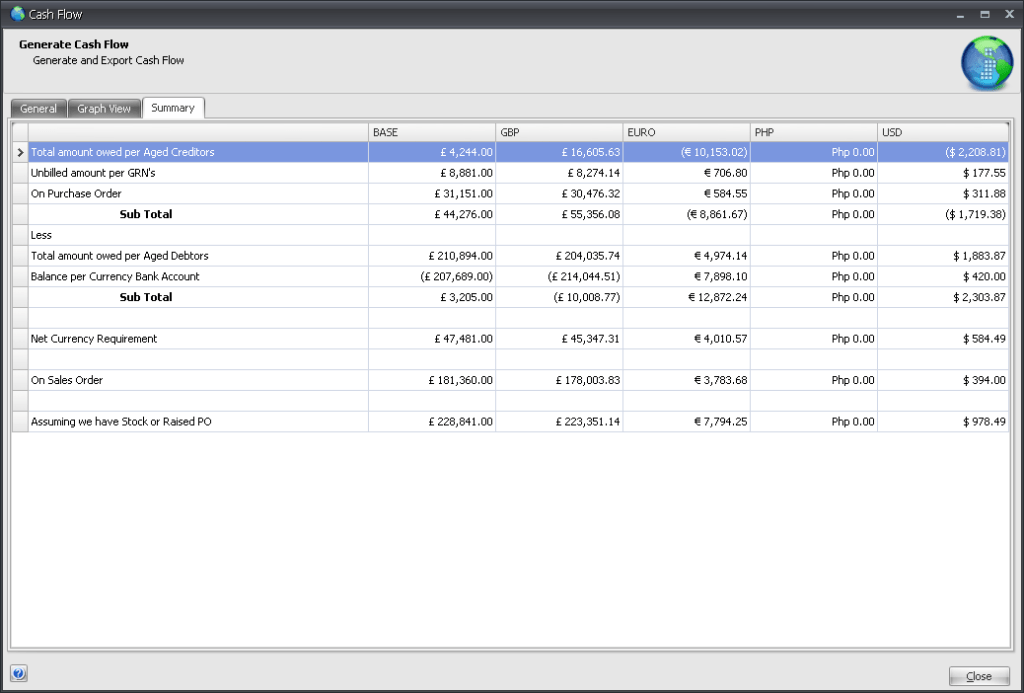Click BASE subtotal £ 3,205.00
This screenshot has width=1024, height=693.
point(432,297)
